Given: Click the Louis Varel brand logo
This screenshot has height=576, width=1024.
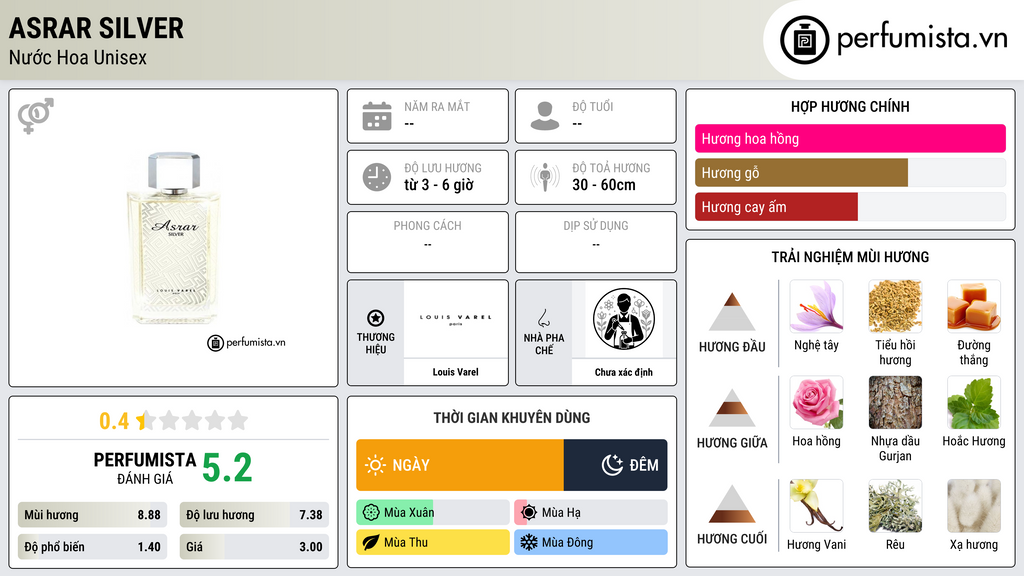Looking at the screenshot, I should coord(455,319).
